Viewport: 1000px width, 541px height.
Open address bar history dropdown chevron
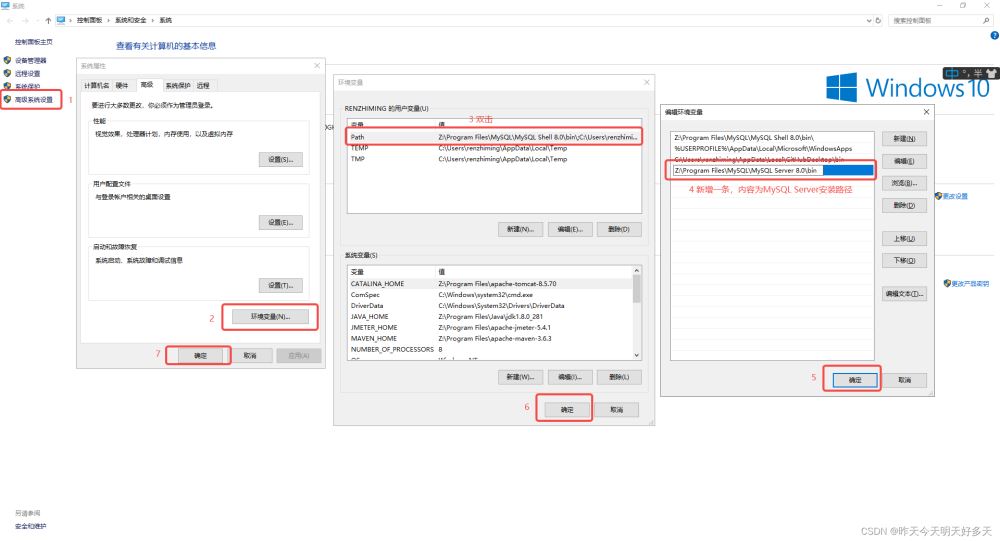coord(869,20)
